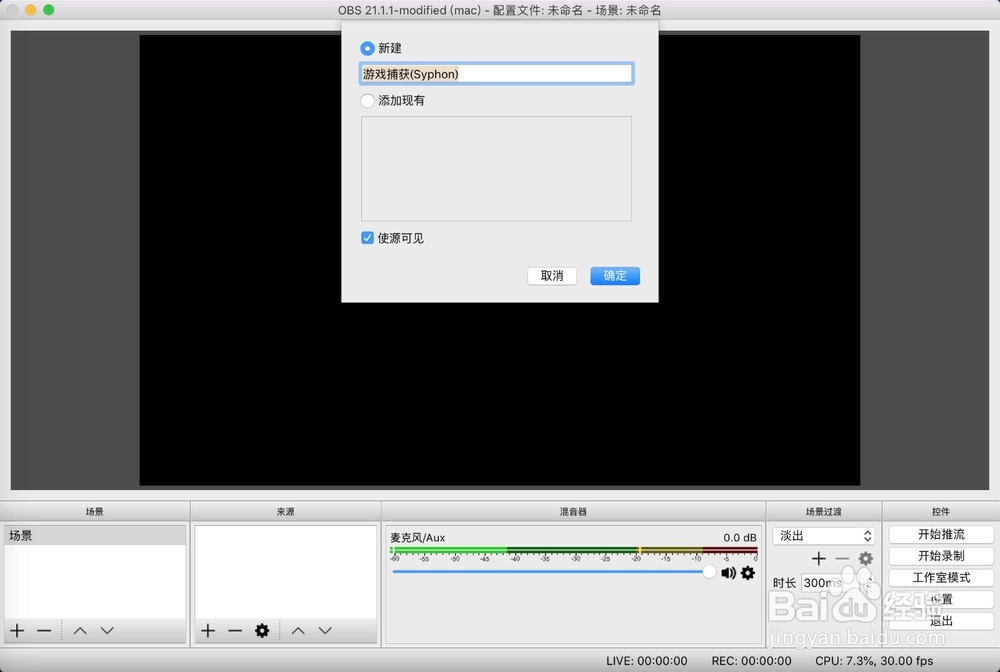Click 开始推流 to start streaming
The image size is (1000, 672).
(941, 534)
